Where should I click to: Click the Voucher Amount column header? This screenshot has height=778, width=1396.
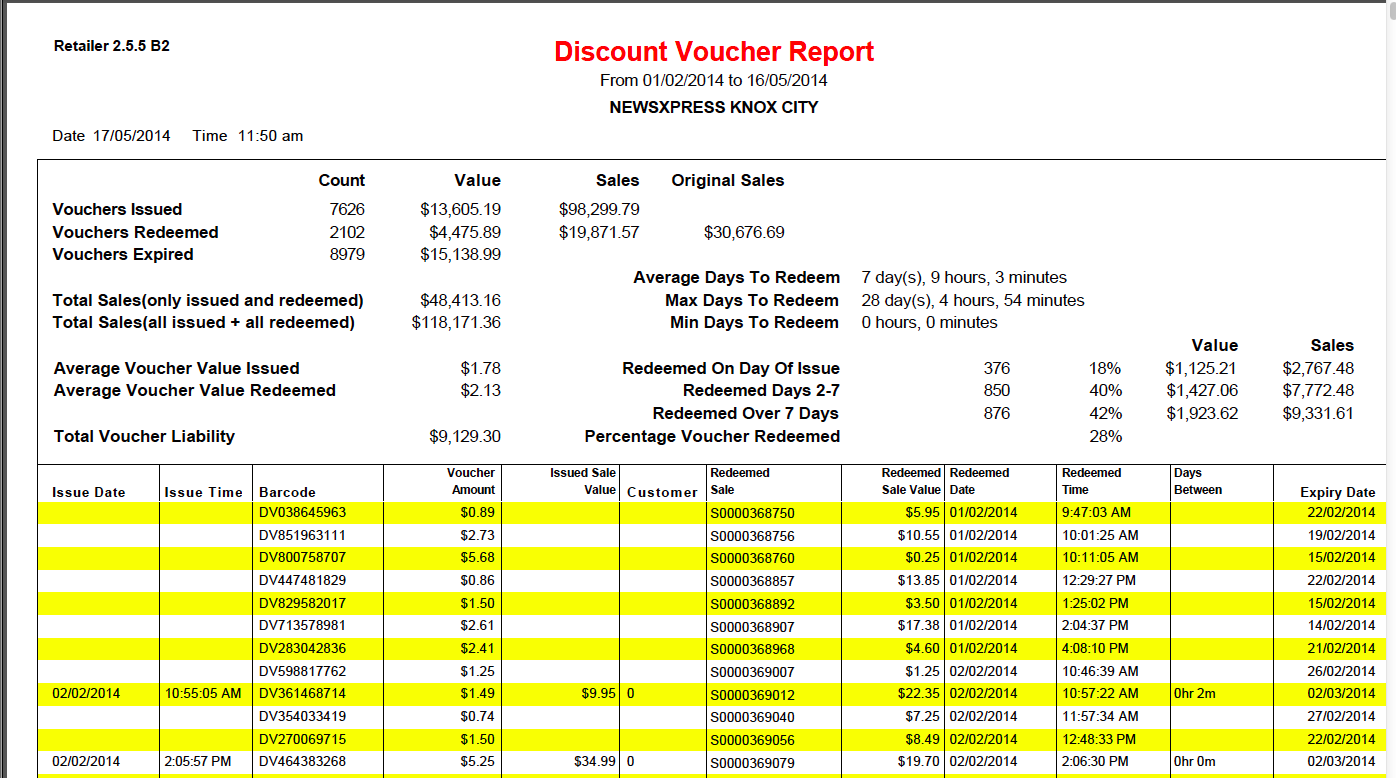[x=472, y=481]
